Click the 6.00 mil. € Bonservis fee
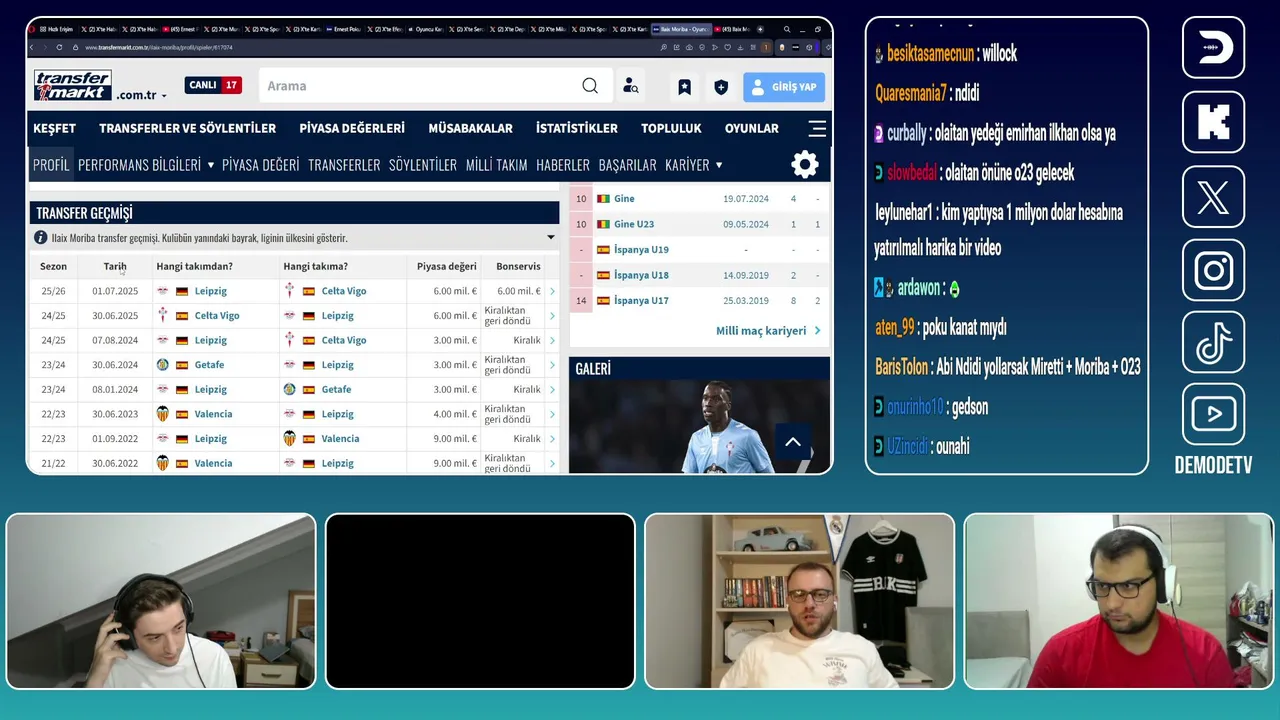This screenshot has width=1280, height=720. pyautogui.click(x=519, y=291)
